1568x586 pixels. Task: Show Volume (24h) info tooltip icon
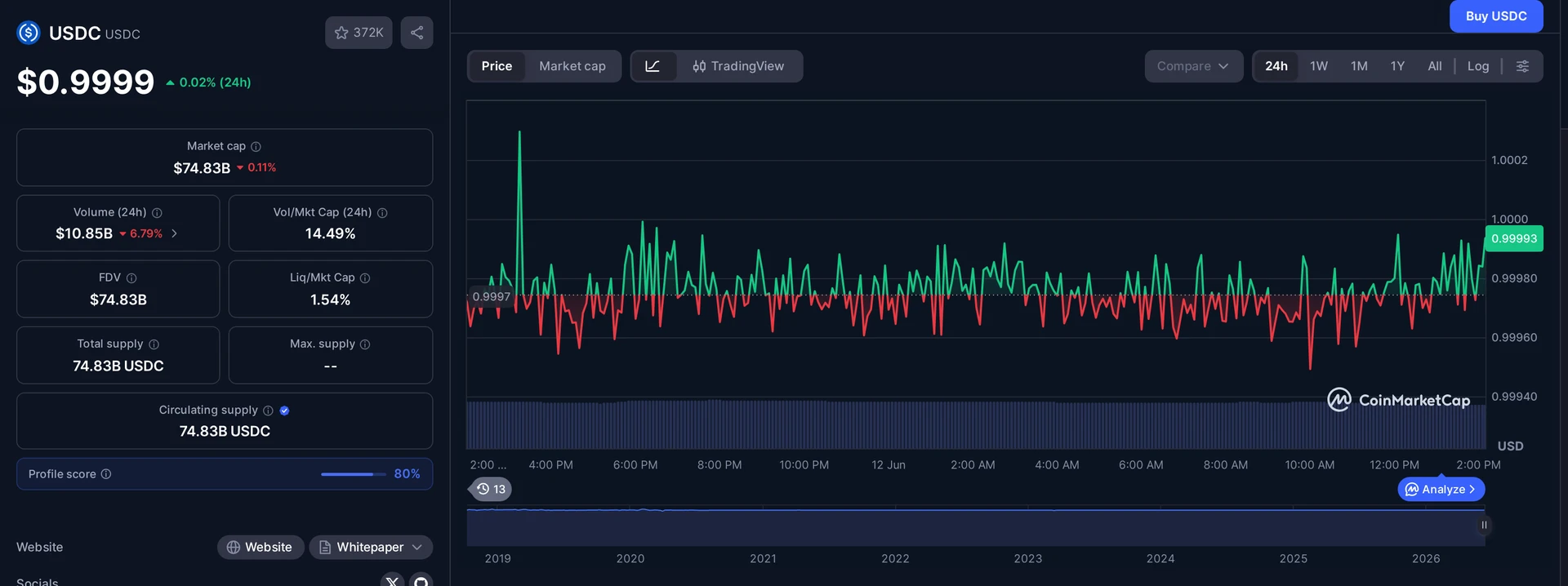tap(157, 212)
